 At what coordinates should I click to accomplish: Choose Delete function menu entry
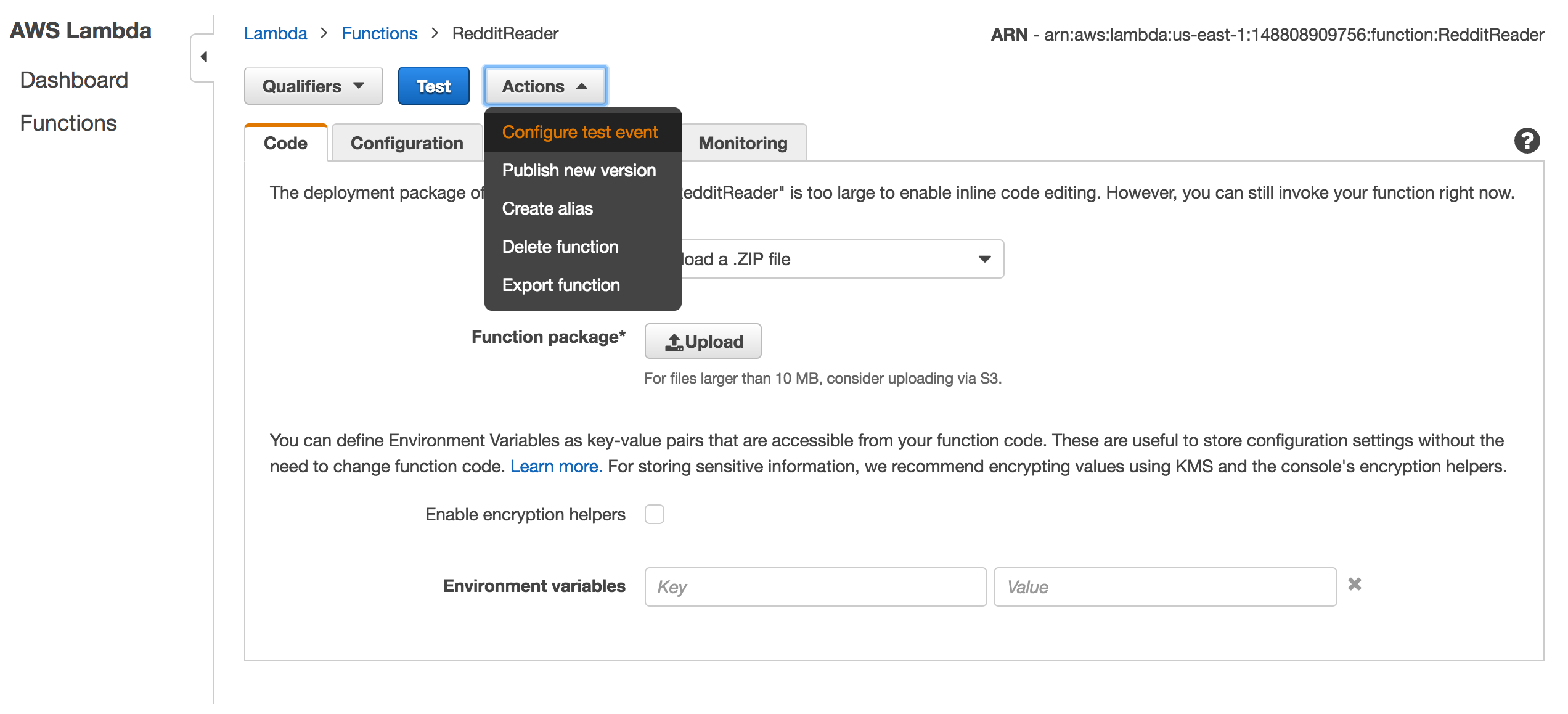pyautogui.click(x=582, y=247)
